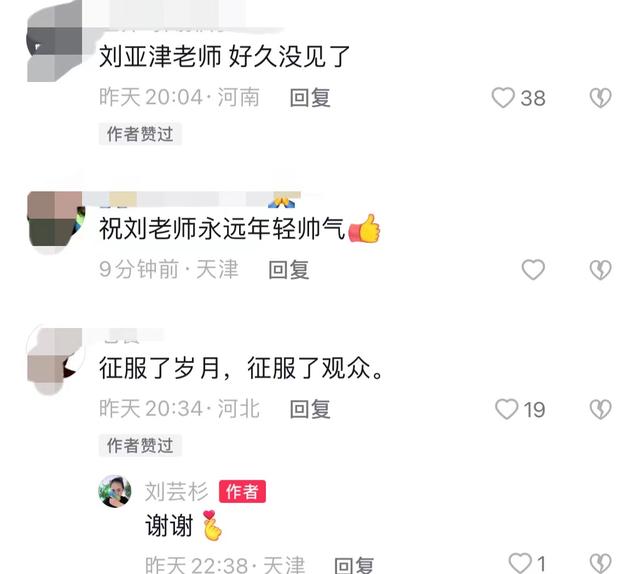The height and width of the screenshot is (574, 640).
Task: Tap the red 作者 badge
Action: click(x=242, y=492)
